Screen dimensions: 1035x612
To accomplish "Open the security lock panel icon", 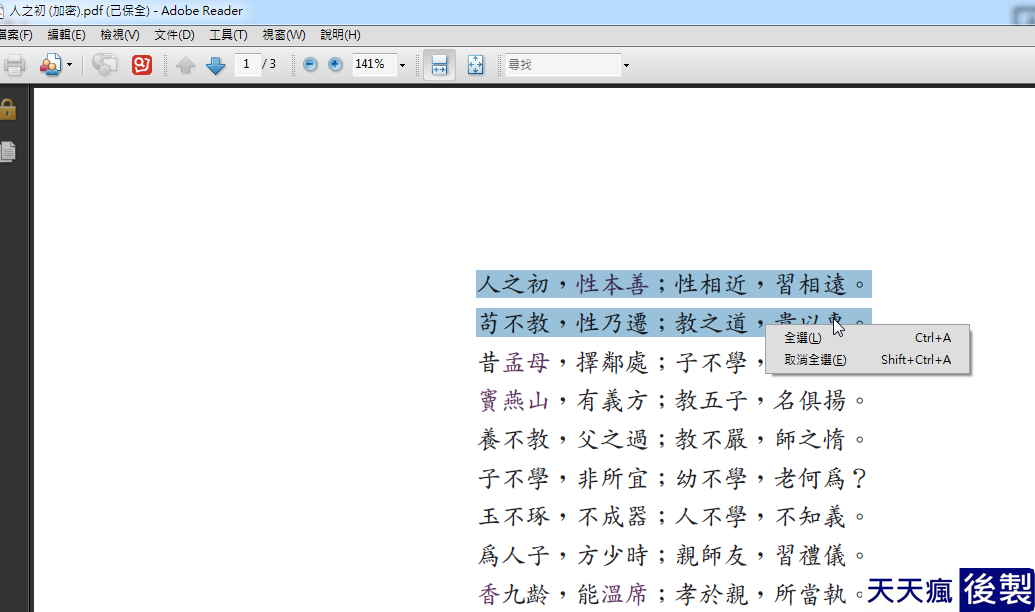I will (7, 109).
